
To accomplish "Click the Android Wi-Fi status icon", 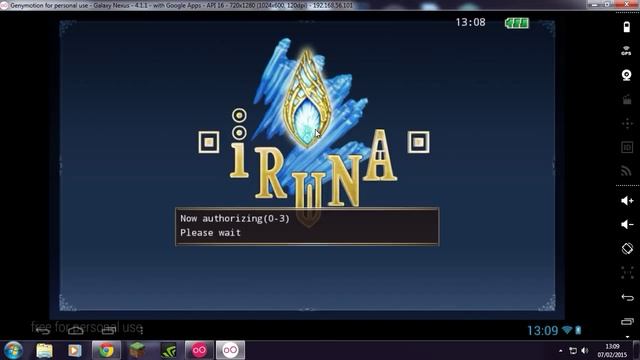I will click(567, 330).
